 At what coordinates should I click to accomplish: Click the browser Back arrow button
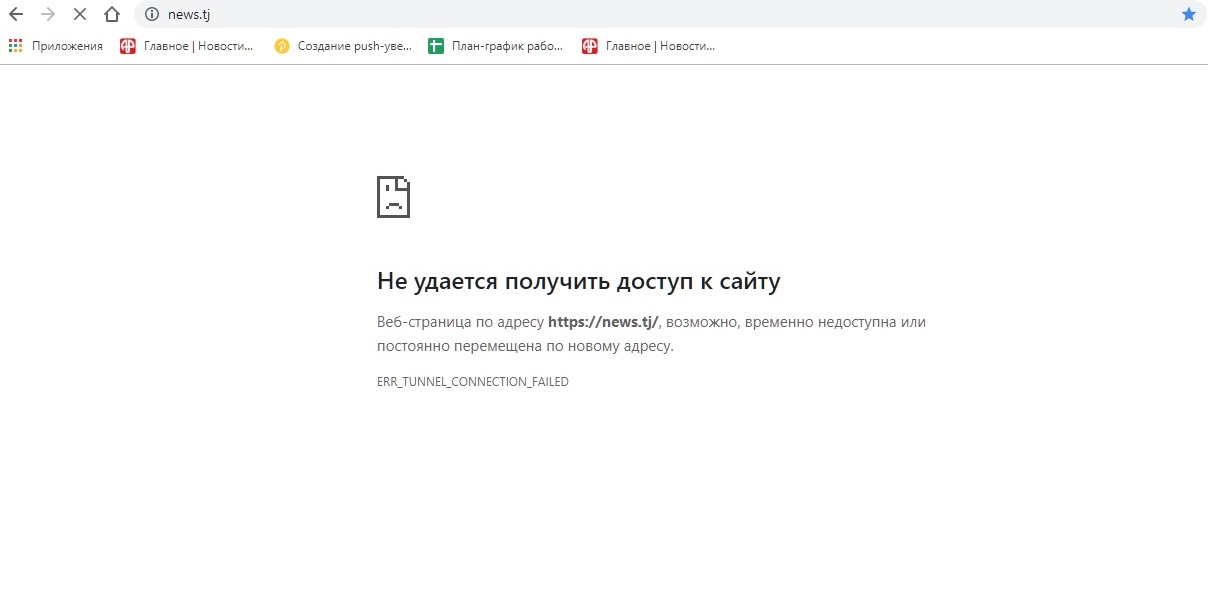(x=16, y=14)
